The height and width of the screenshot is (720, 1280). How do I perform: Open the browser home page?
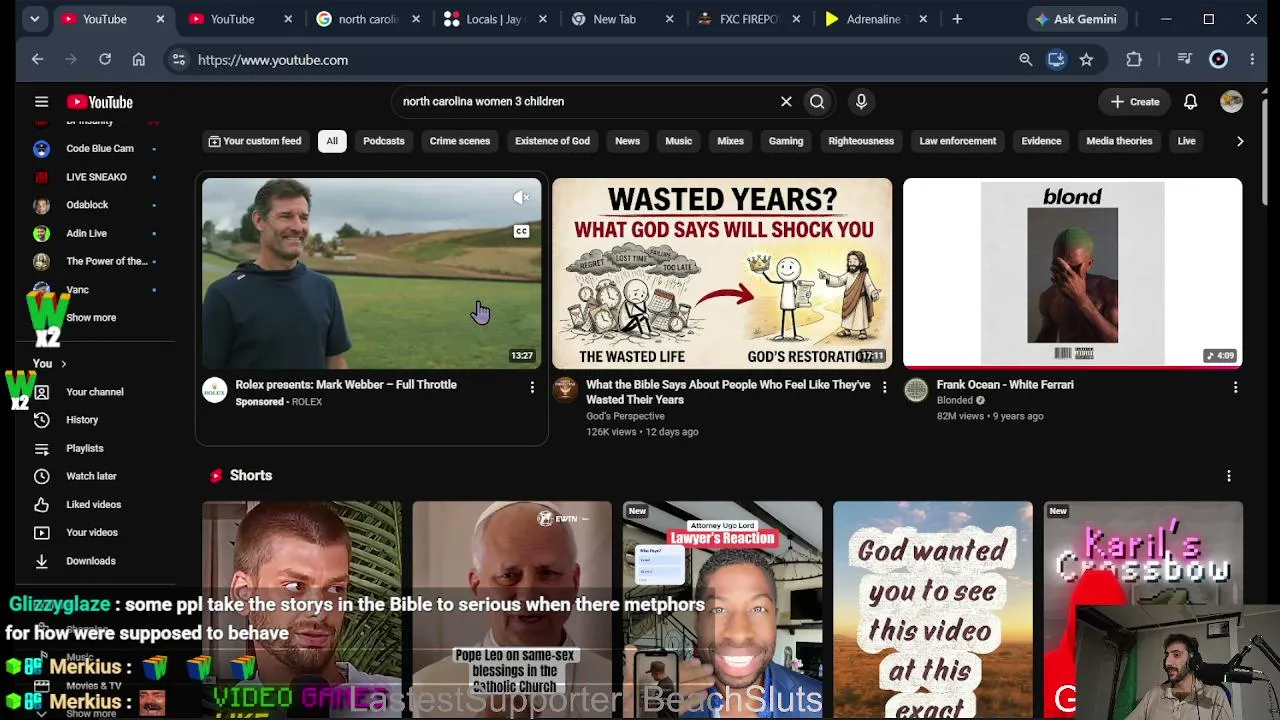click(x=139, y=60)
